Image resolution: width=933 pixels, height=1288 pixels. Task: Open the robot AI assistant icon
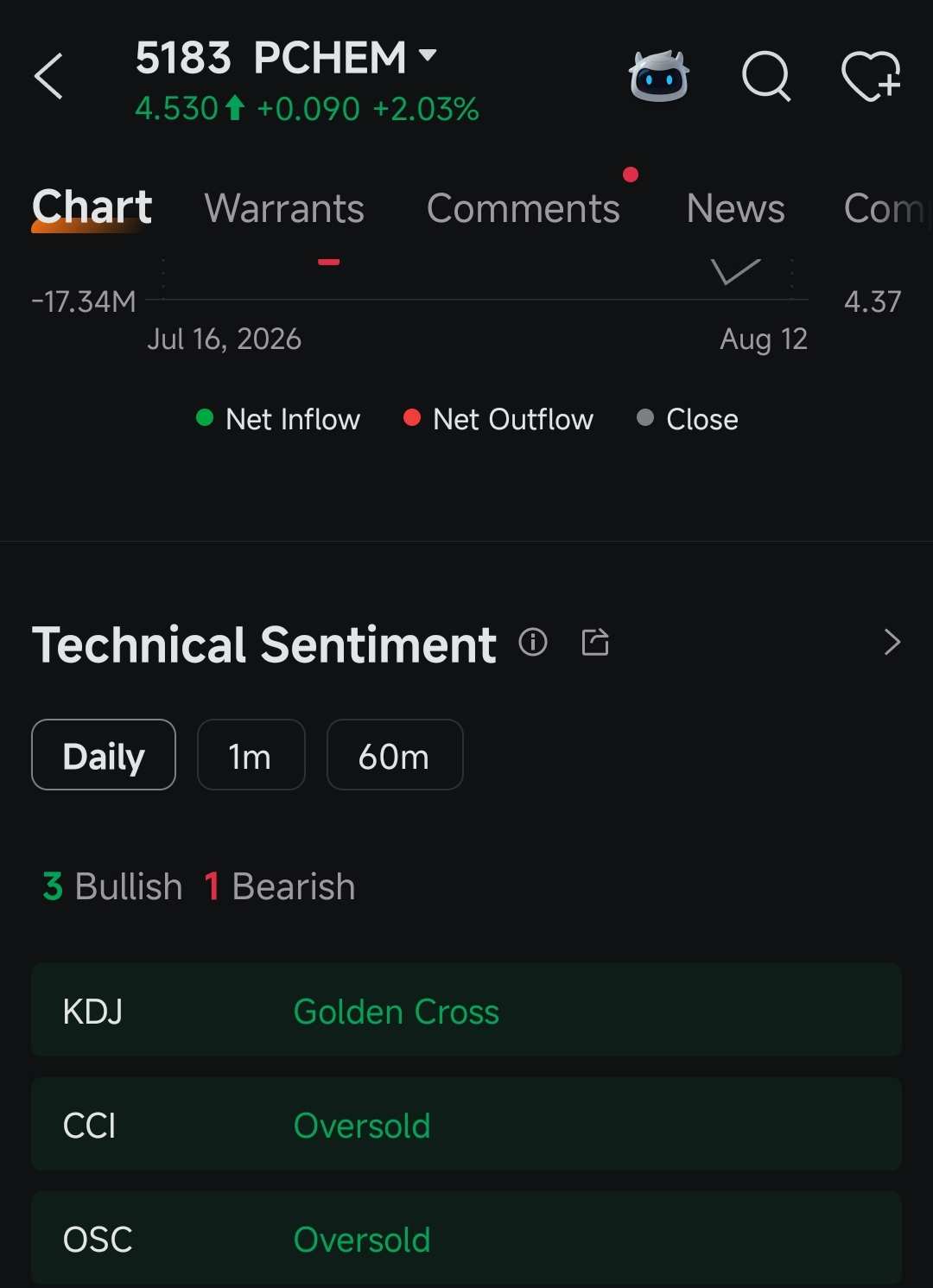(659, 77)
